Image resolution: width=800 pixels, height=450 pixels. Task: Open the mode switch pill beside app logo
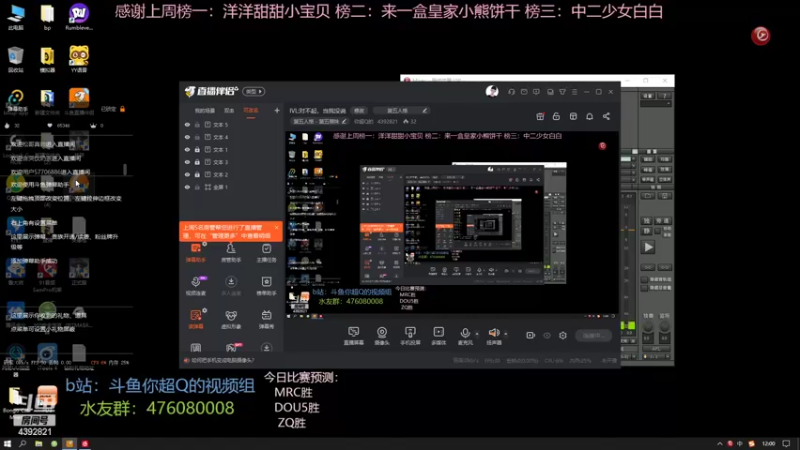(254, 91)
